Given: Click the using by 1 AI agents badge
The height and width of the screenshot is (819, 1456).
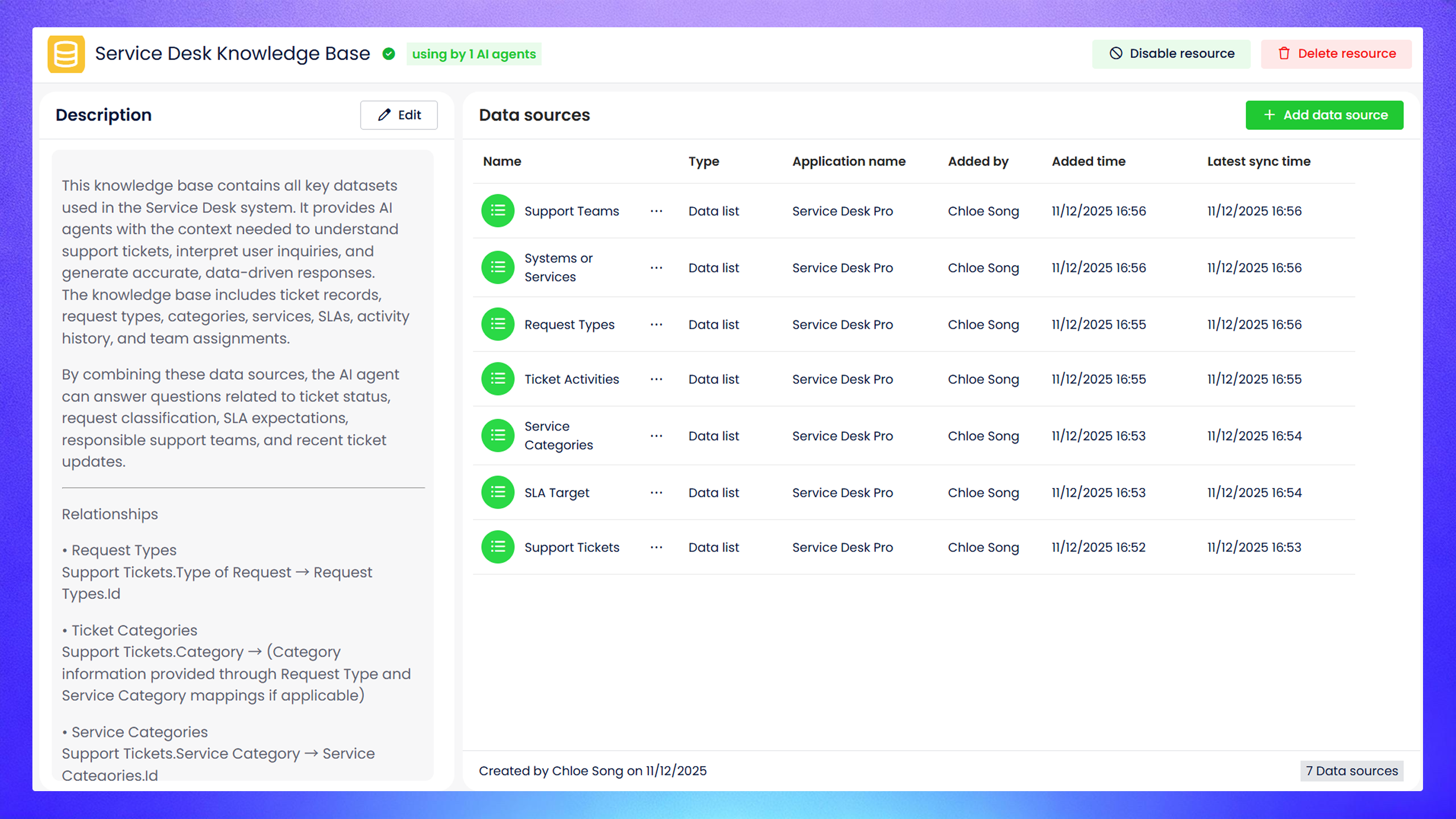Looking at the screenshot, I should [x=473, y=54].
